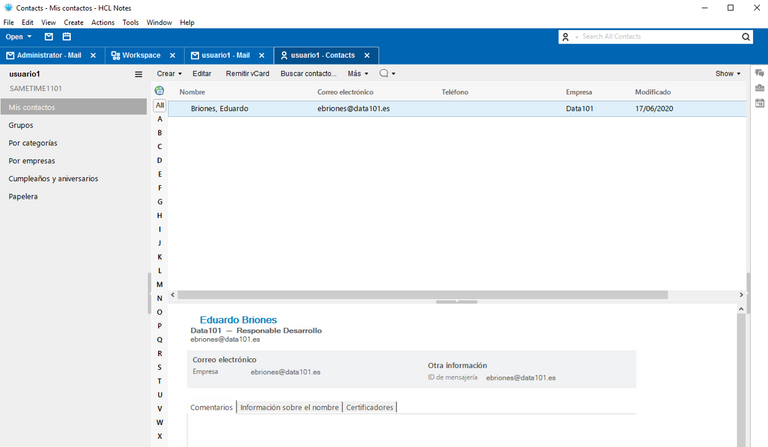Select the Comentarios tab
The height and width of the screenshot is (447, 768).
[212, 407]
